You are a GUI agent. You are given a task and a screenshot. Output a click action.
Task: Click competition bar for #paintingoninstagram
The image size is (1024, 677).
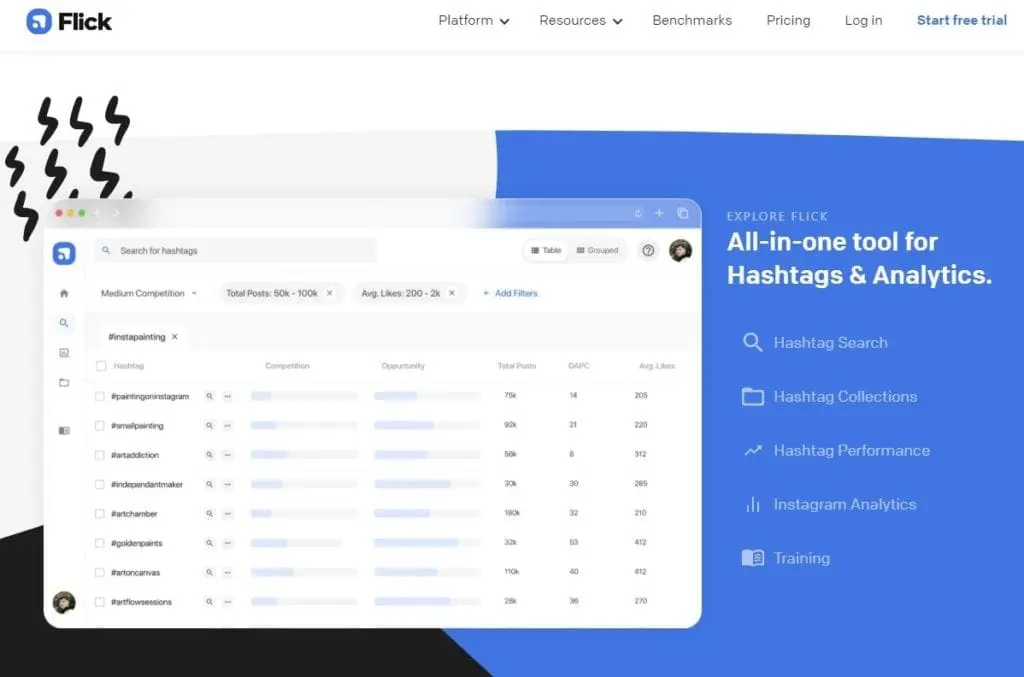(x=304, y=396)
